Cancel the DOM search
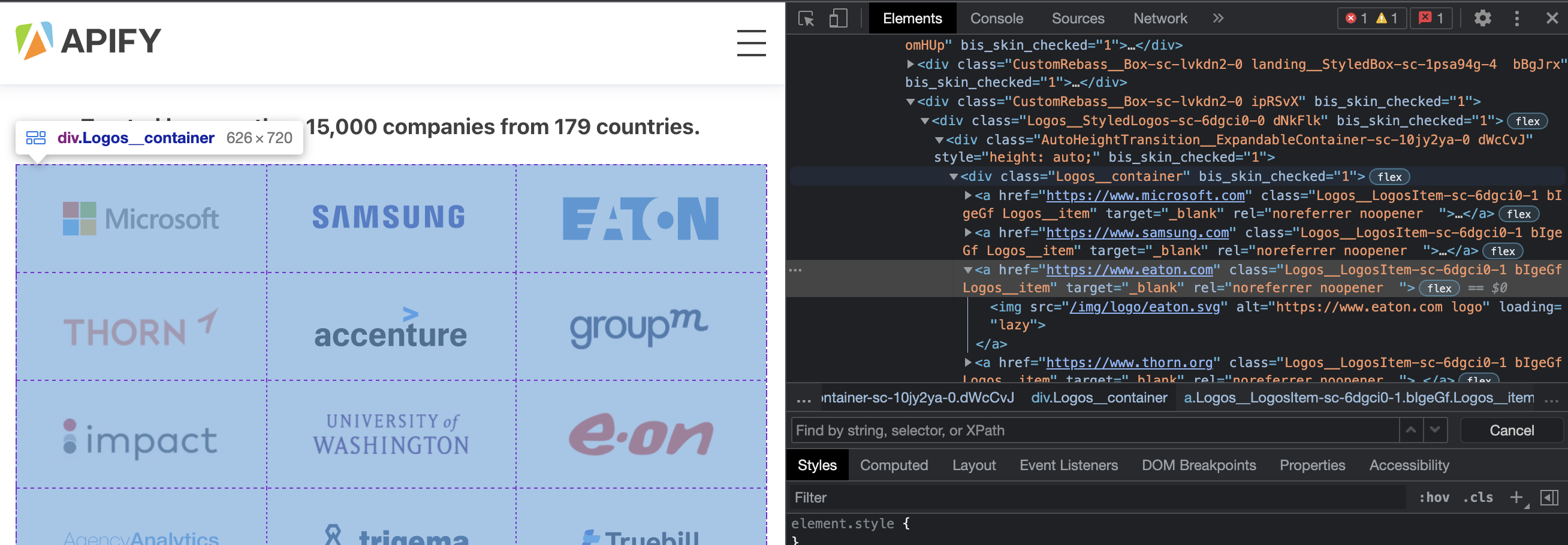1568x545 pixels. click(x=1512, y=431)
